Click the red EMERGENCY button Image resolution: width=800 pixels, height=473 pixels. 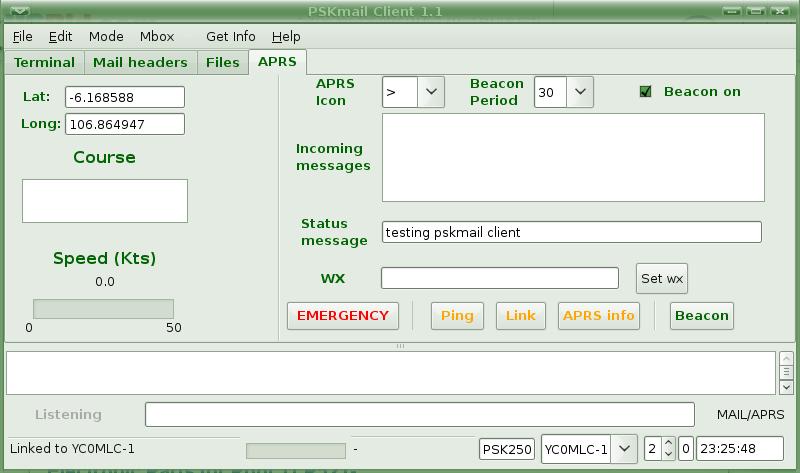click(343, 316)
